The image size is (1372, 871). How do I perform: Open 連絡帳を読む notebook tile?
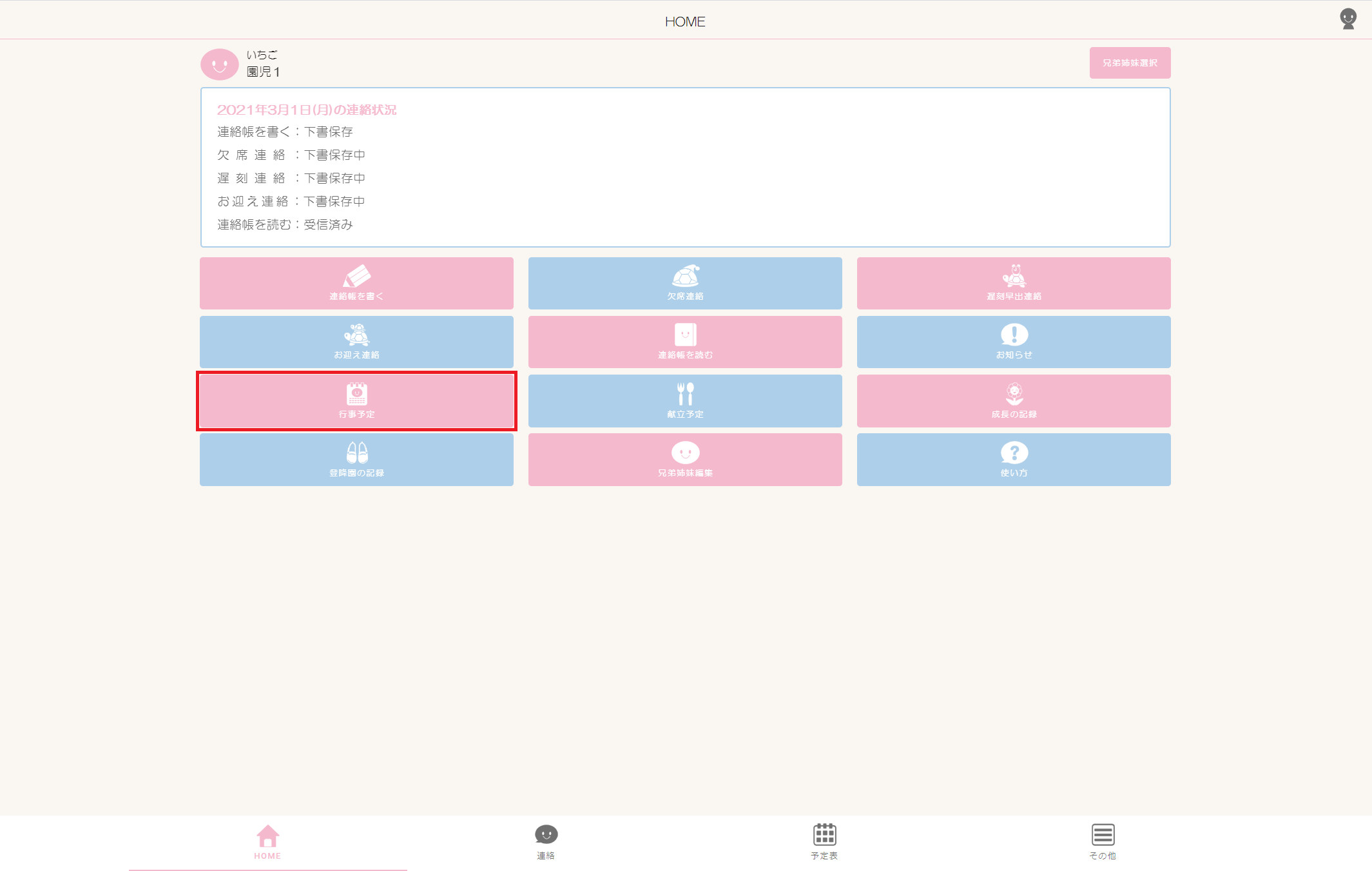(685, 342)
